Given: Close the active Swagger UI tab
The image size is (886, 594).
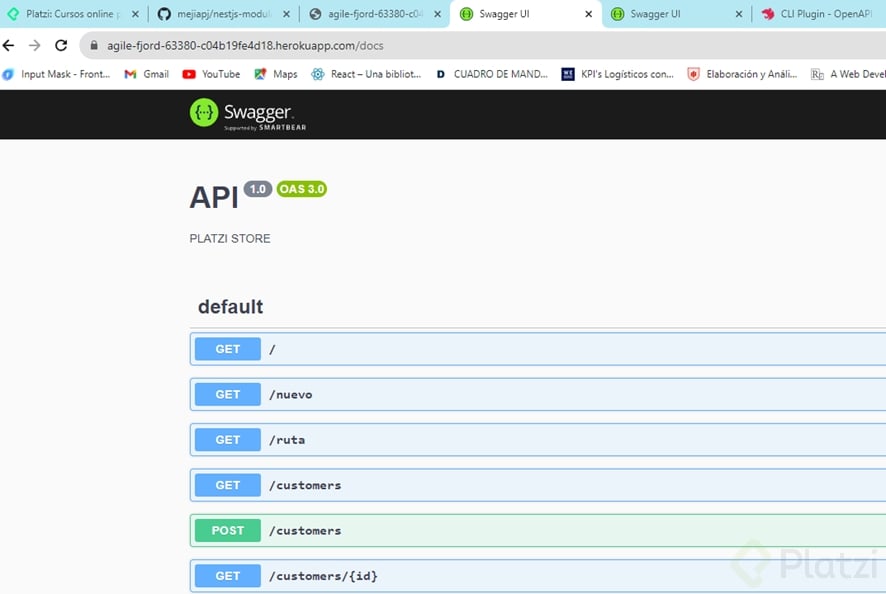Looking at the screenshot, I should point(588,14).
